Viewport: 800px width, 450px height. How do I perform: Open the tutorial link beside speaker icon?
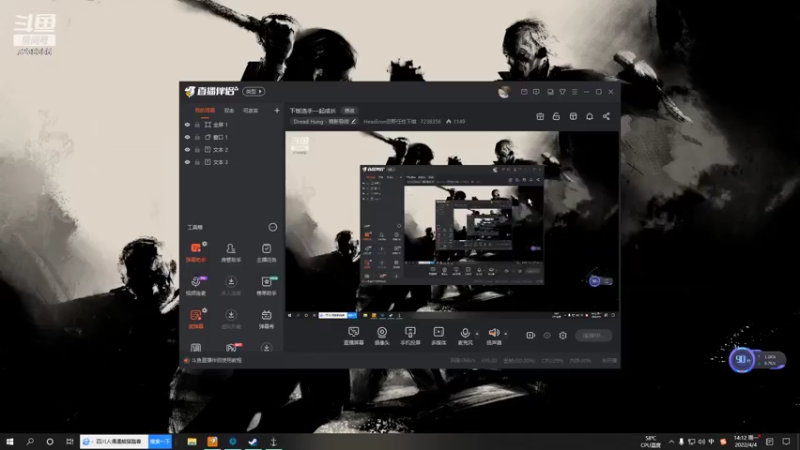217,360
